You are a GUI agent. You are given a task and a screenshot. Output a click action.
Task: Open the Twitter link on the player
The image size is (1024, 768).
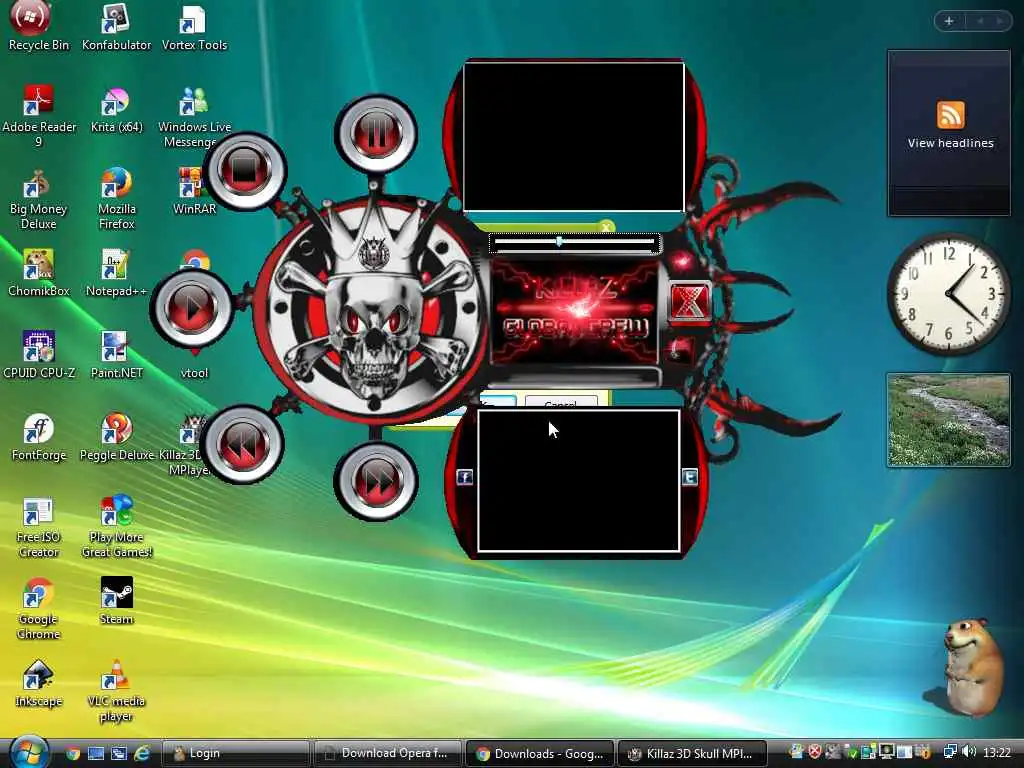pos(690,477)
